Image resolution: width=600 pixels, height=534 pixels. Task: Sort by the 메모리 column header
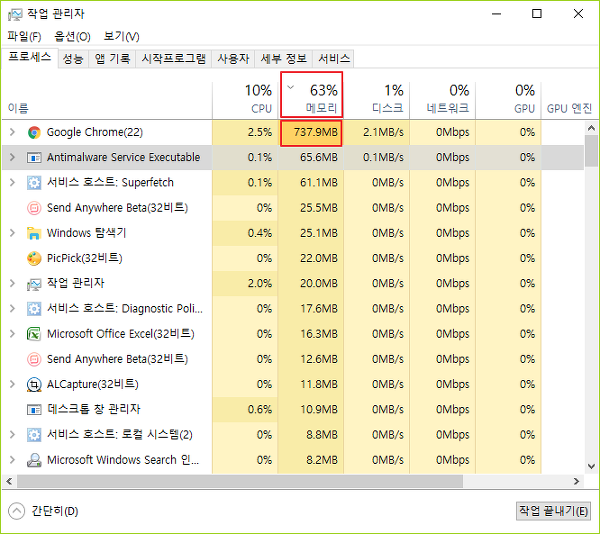pyautogui.click(x=311, y=96)
